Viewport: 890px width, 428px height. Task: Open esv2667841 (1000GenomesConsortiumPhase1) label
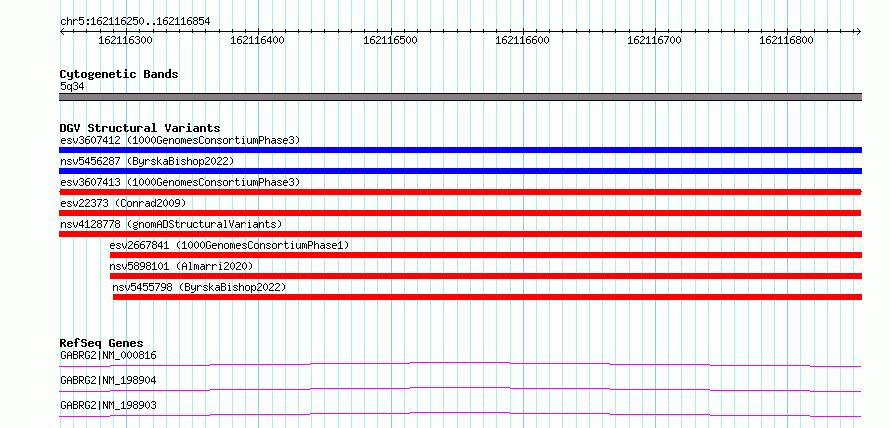[229, 245]
